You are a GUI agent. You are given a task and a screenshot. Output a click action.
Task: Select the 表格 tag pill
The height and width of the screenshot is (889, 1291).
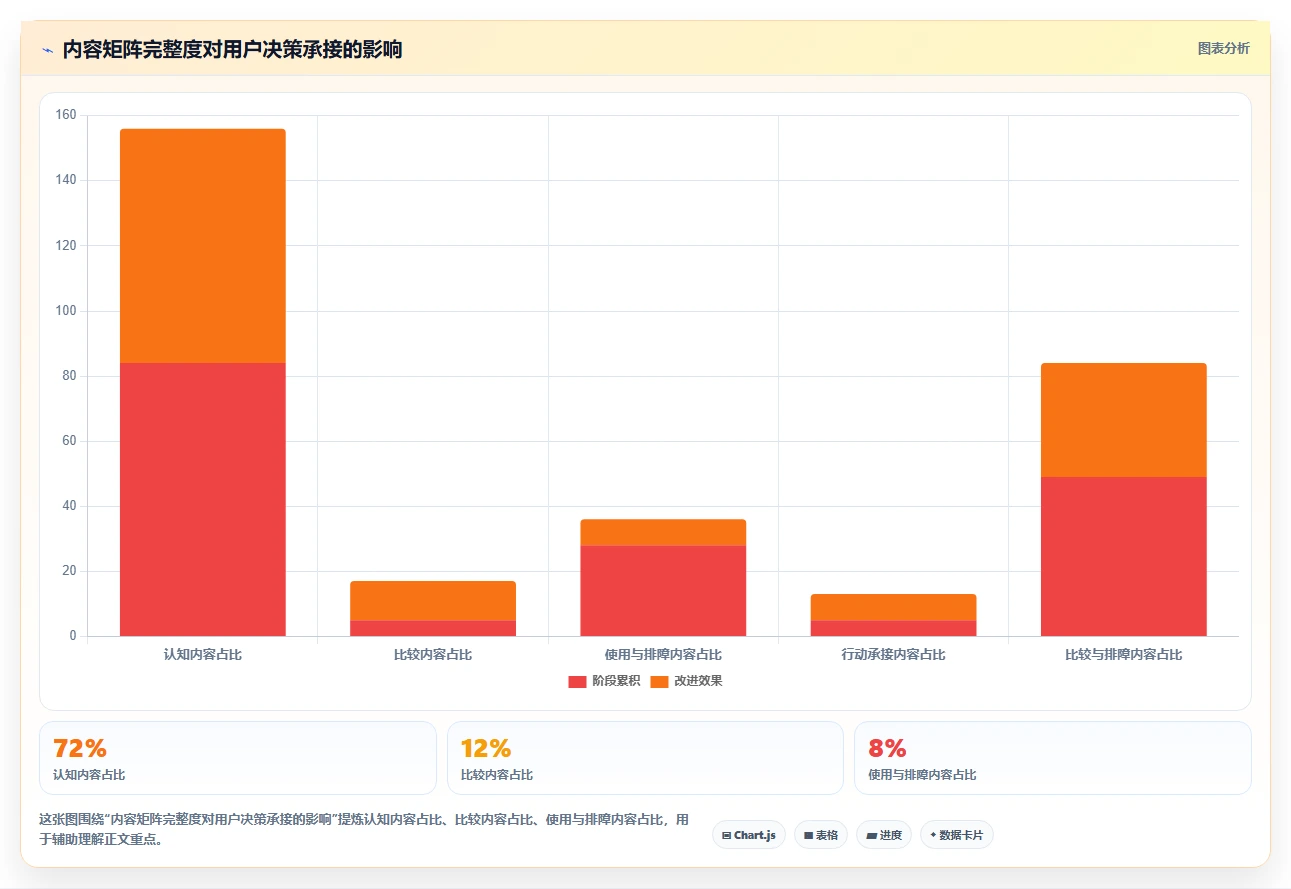(821, 835)
